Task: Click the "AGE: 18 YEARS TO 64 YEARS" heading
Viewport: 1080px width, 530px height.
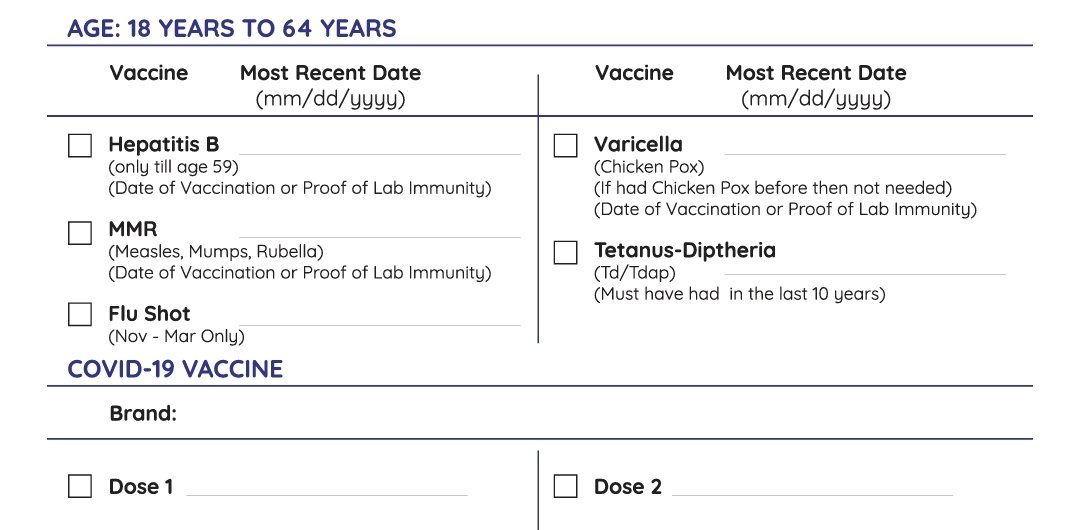Action: click(232, 29)
